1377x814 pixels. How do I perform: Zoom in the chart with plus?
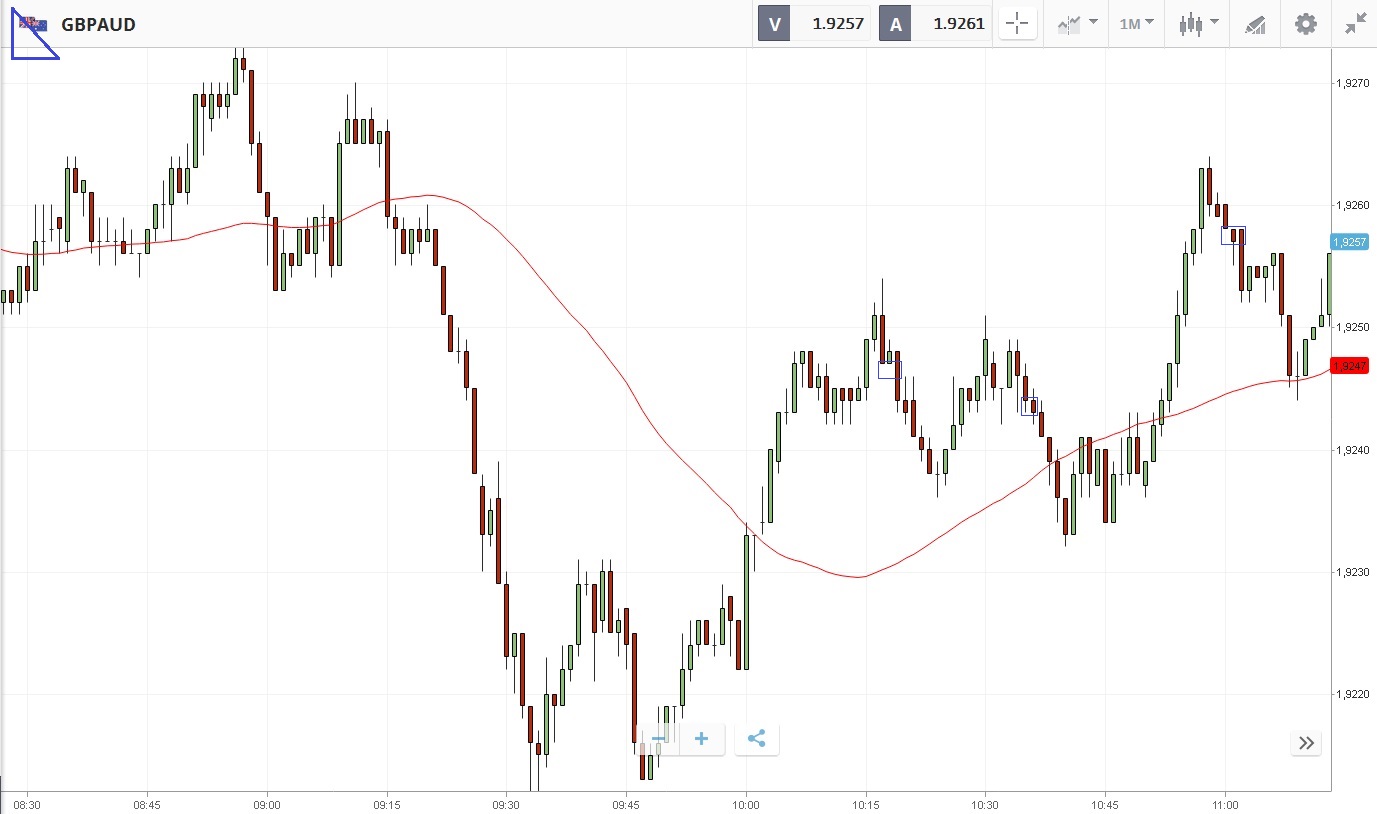coord(702,739)
